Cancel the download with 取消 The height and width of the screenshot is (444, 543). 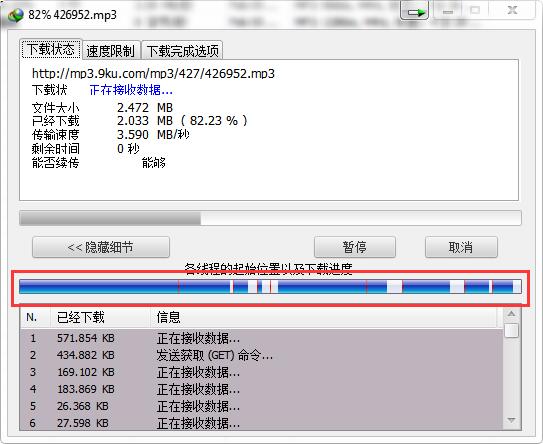tap(461, 247)
